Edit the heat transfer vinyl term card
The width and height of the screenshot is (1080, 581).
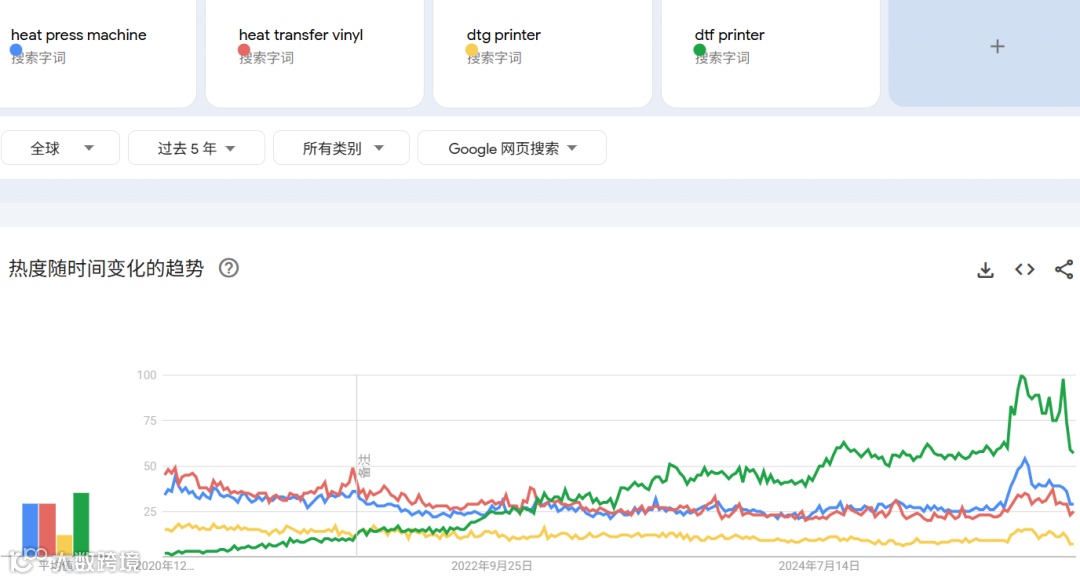coord(301,35)
